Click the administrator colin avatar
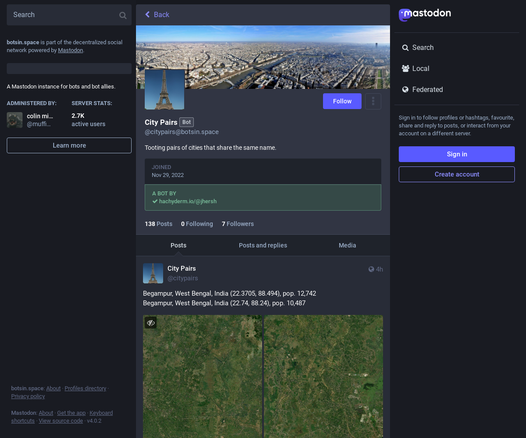Screen dimensions: 526x438 click(15, 120)
